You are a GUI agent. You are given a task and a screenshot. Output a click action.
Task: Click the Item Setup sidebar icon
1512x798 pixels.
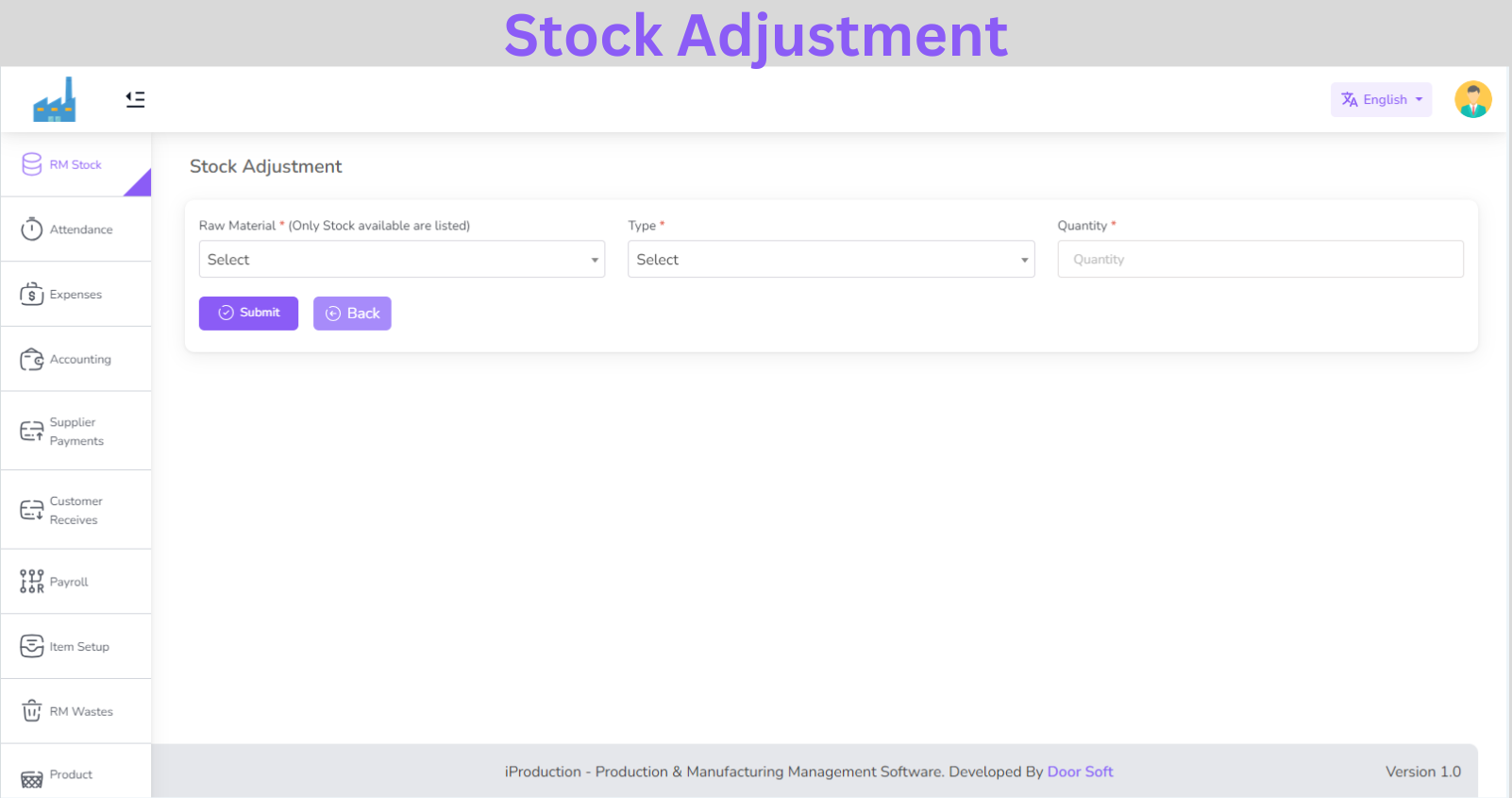[x=32, y=646]
